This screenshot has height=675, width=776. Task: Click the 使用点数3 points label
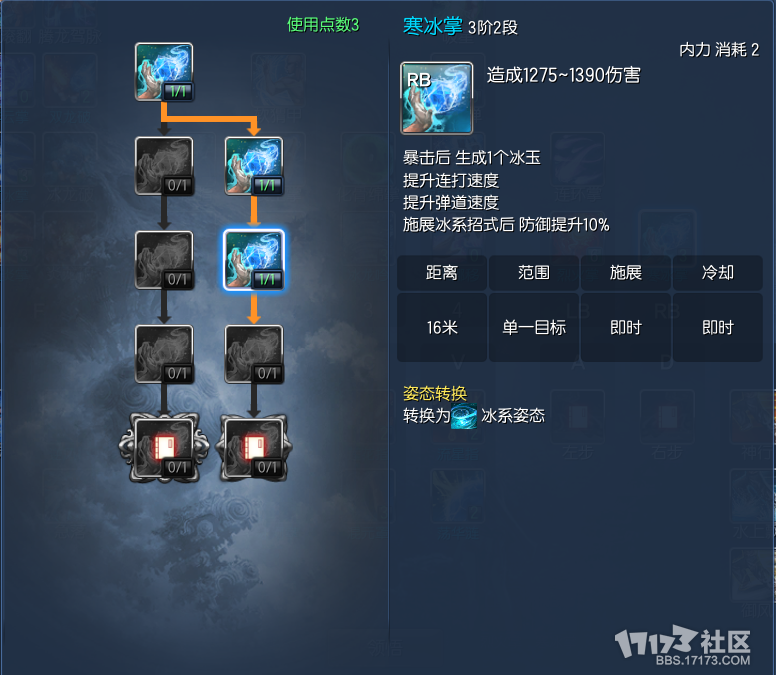pyautogui.click(x=323, y=24)
